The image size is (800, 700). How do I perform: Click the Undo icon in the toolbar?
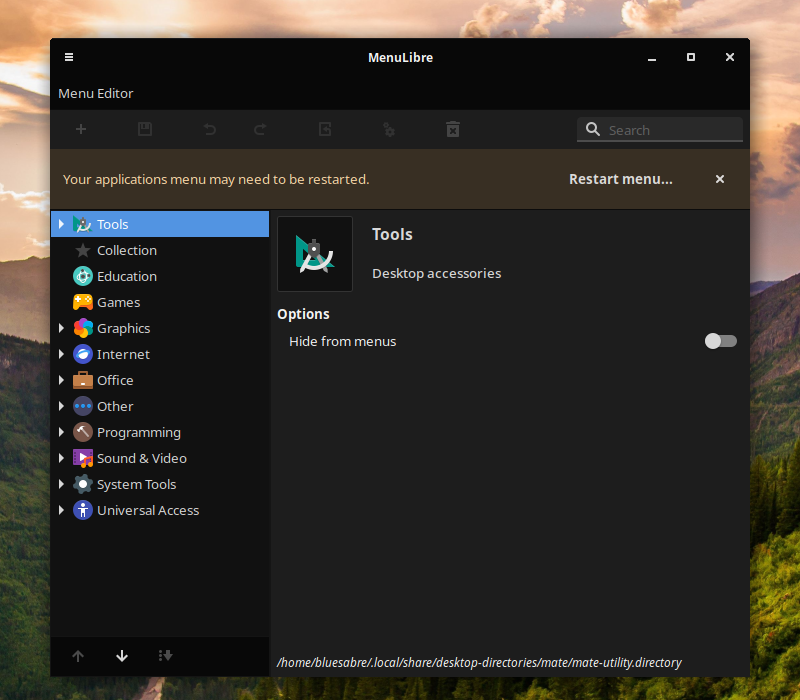click(x=209, y=129)
